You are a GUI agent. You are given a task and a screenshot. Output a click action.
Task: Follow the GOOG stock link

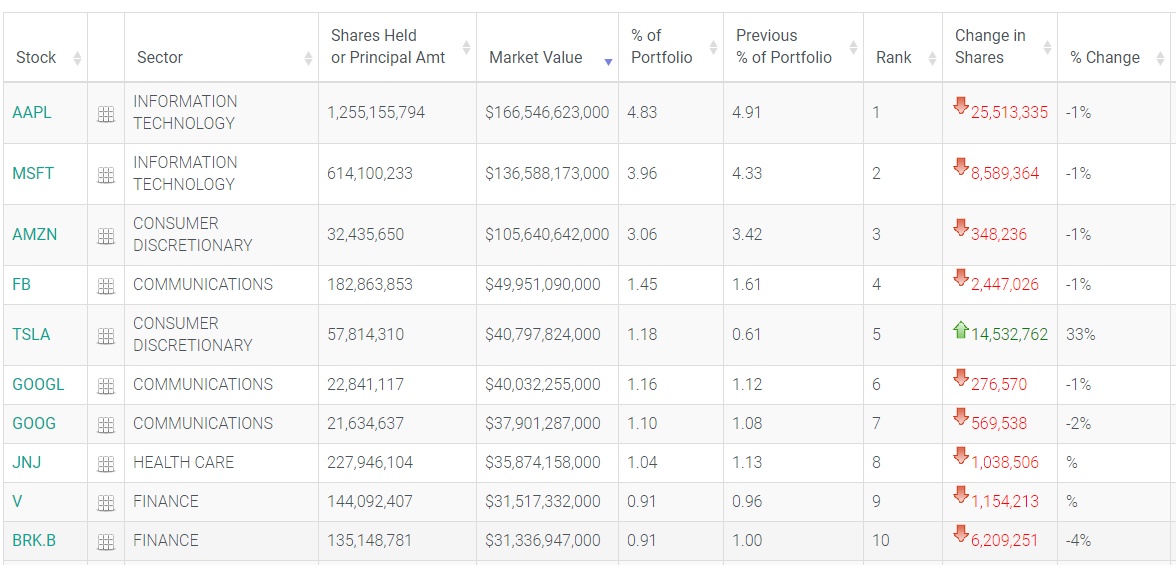(34, 424)
